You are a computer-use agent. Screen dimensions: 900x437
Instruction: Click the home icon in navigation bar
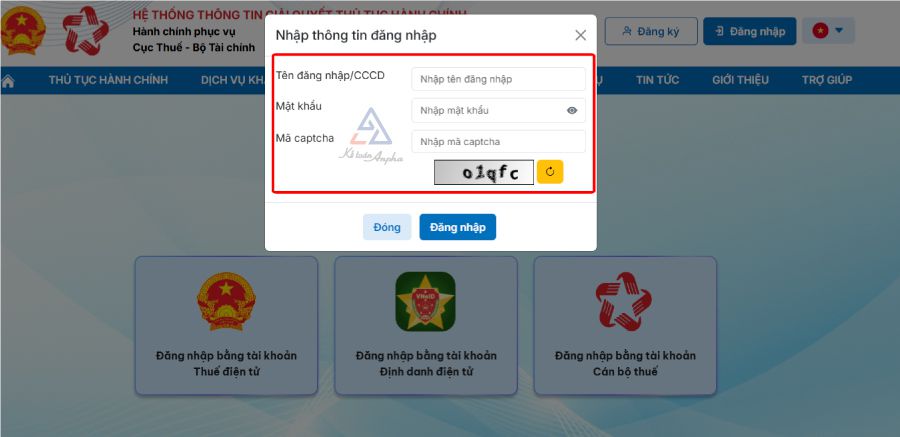point(8,81)
